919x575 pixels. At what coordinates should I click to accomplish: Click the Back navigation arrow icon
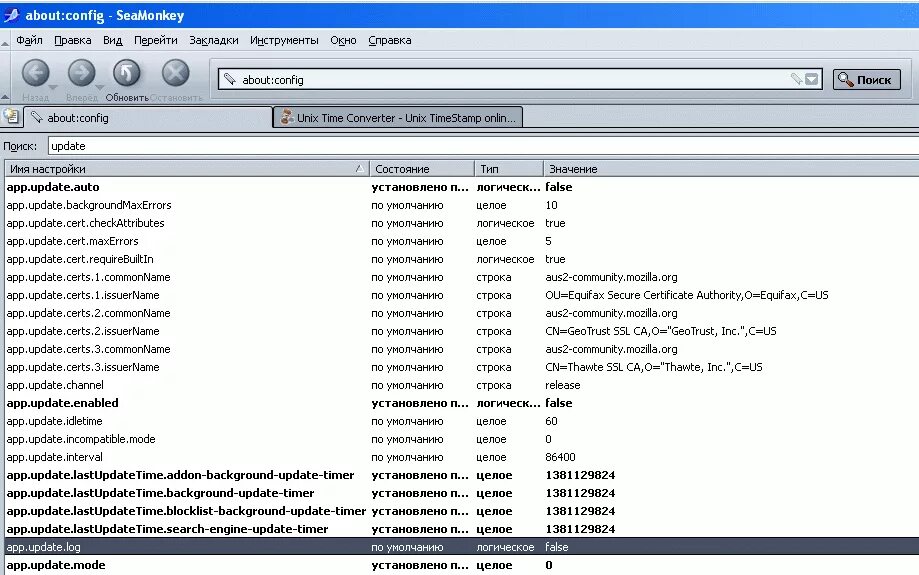36,74
